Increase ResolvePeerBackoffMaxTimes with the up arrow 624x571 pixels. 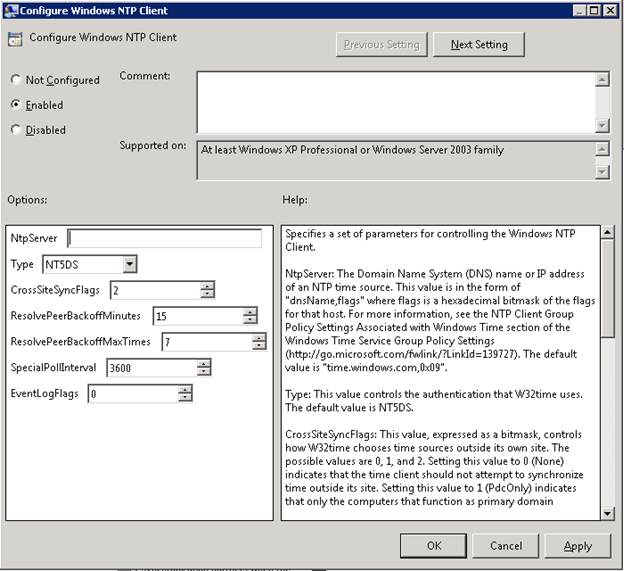pyautogui.click(x=259, y=337)
